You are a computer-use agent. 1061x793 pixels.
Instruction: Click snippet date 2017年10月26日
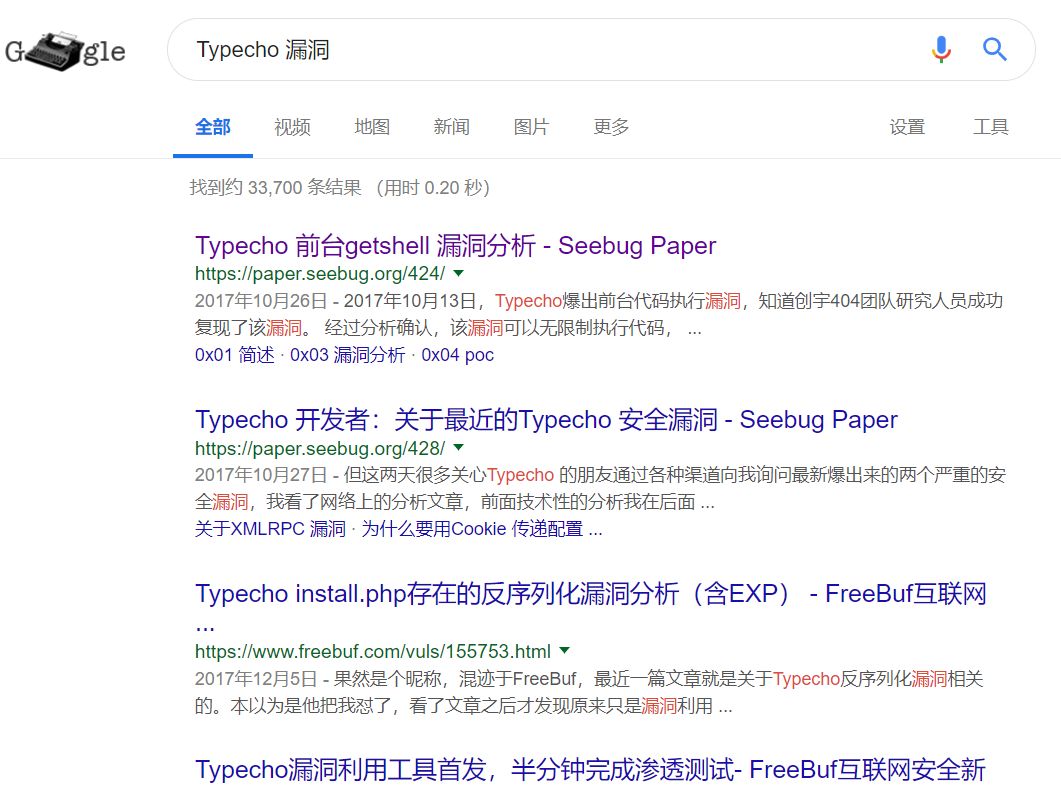[261, 300]
